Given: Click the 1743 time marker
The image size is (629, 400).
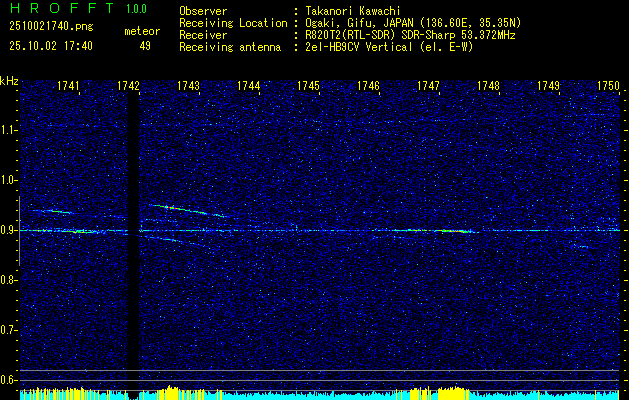Looking at the screenshot, I should 189,85.
